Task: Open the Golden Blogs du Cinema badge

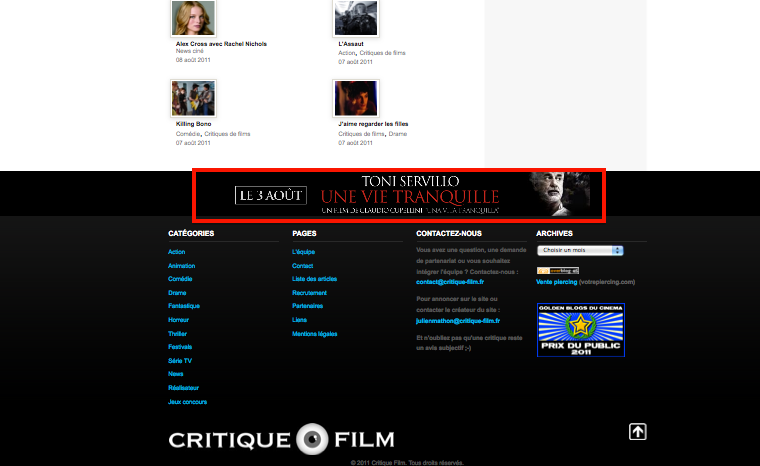Action: pos(581,330)
